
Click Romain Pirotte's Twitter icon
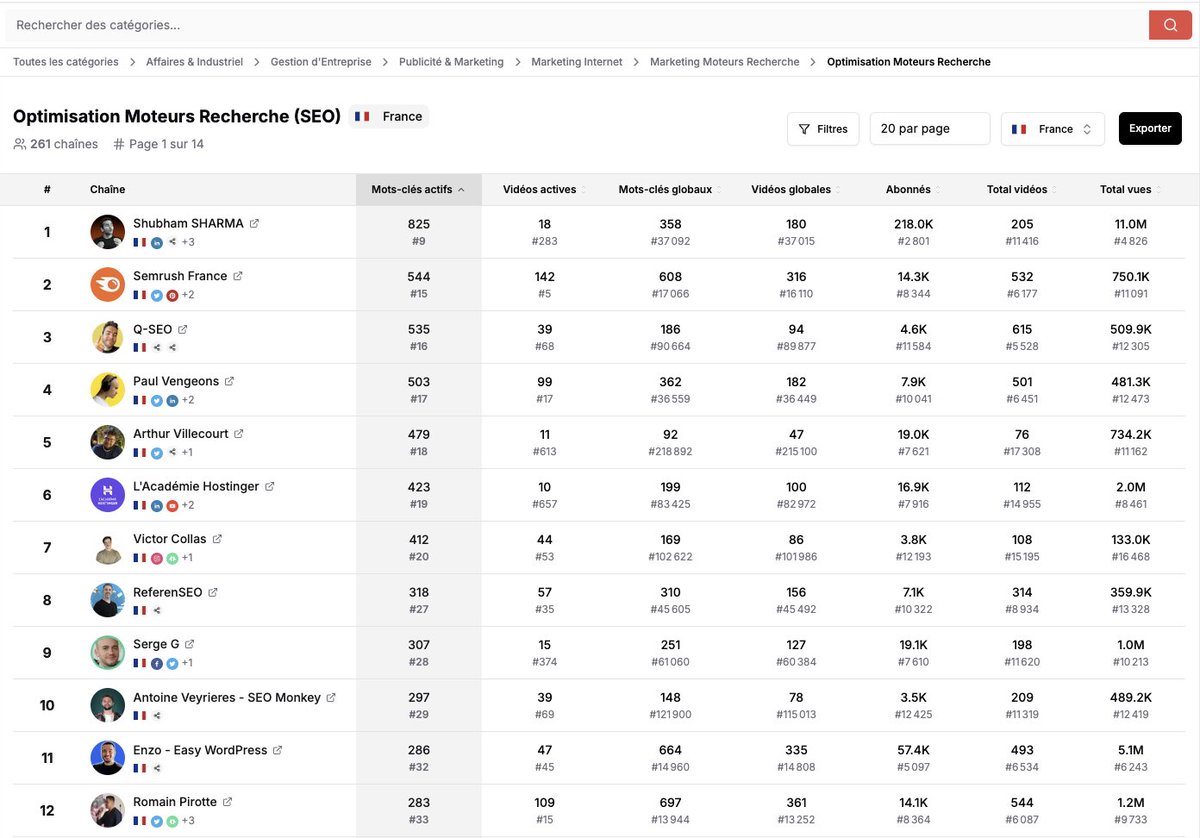click(x=157, y=821)
